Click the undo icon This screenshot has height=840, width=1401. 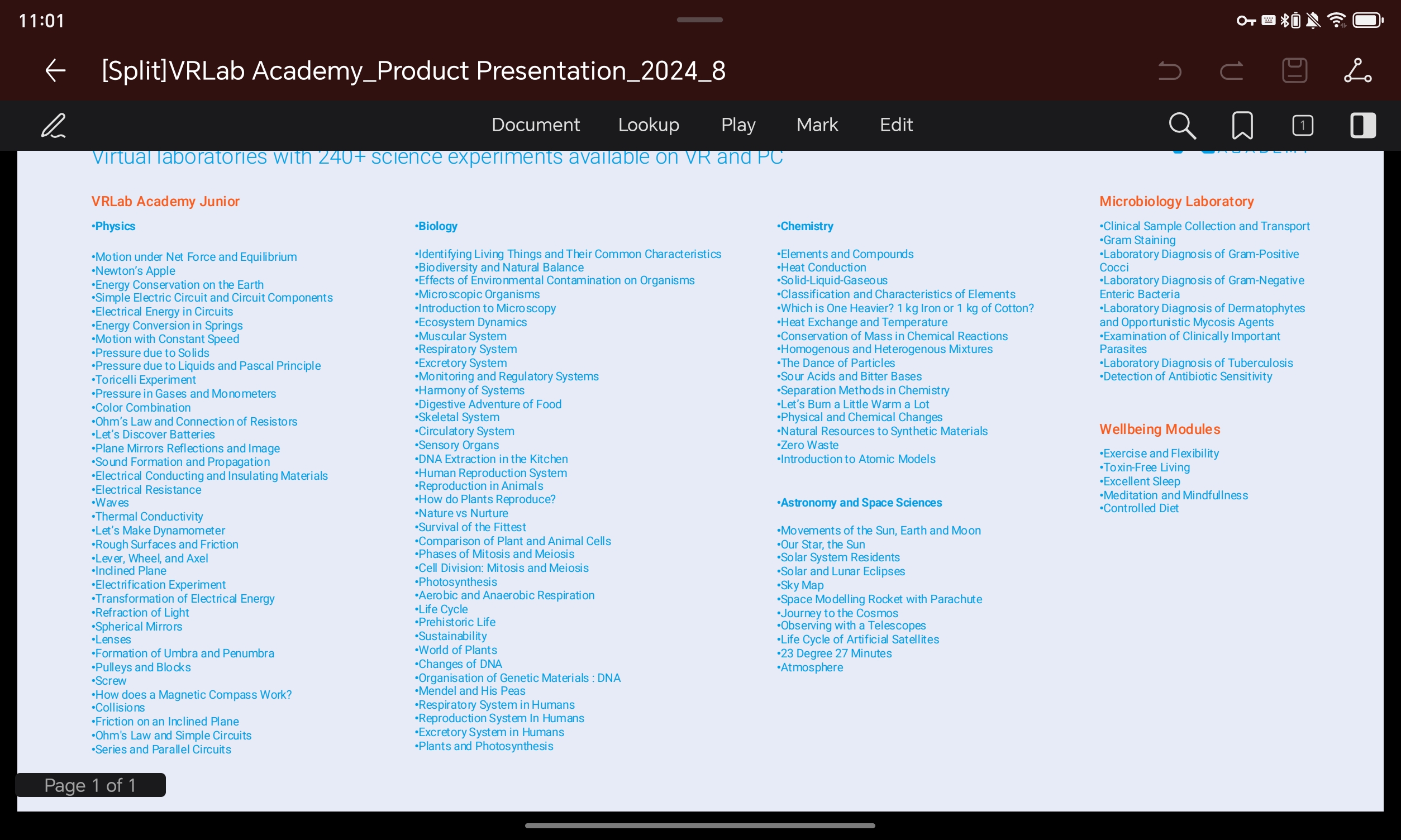pos(1170,71)
